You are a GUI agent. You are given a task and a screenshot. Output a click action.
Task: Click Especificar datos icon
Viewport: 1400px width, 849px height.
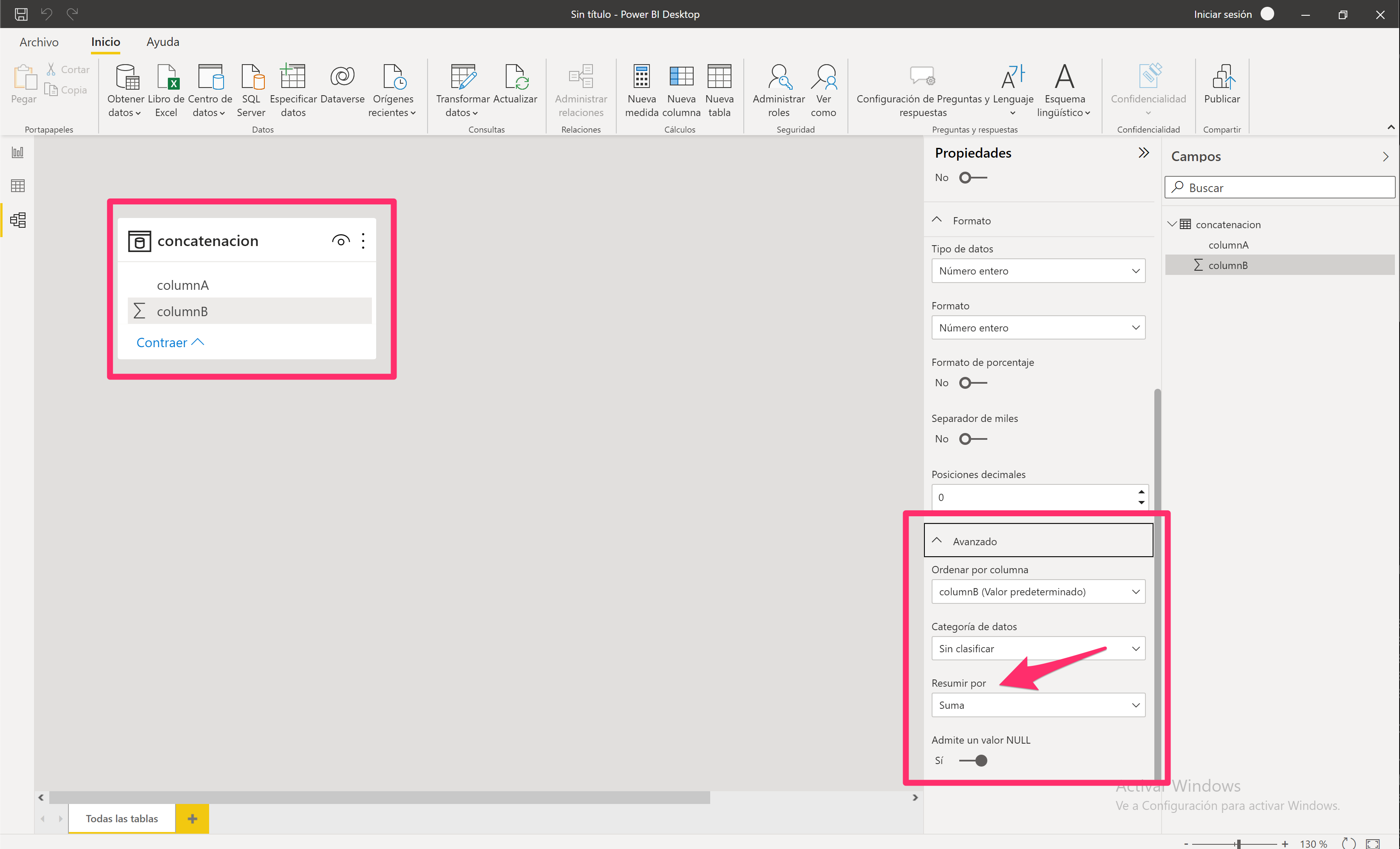pos(293,91)
